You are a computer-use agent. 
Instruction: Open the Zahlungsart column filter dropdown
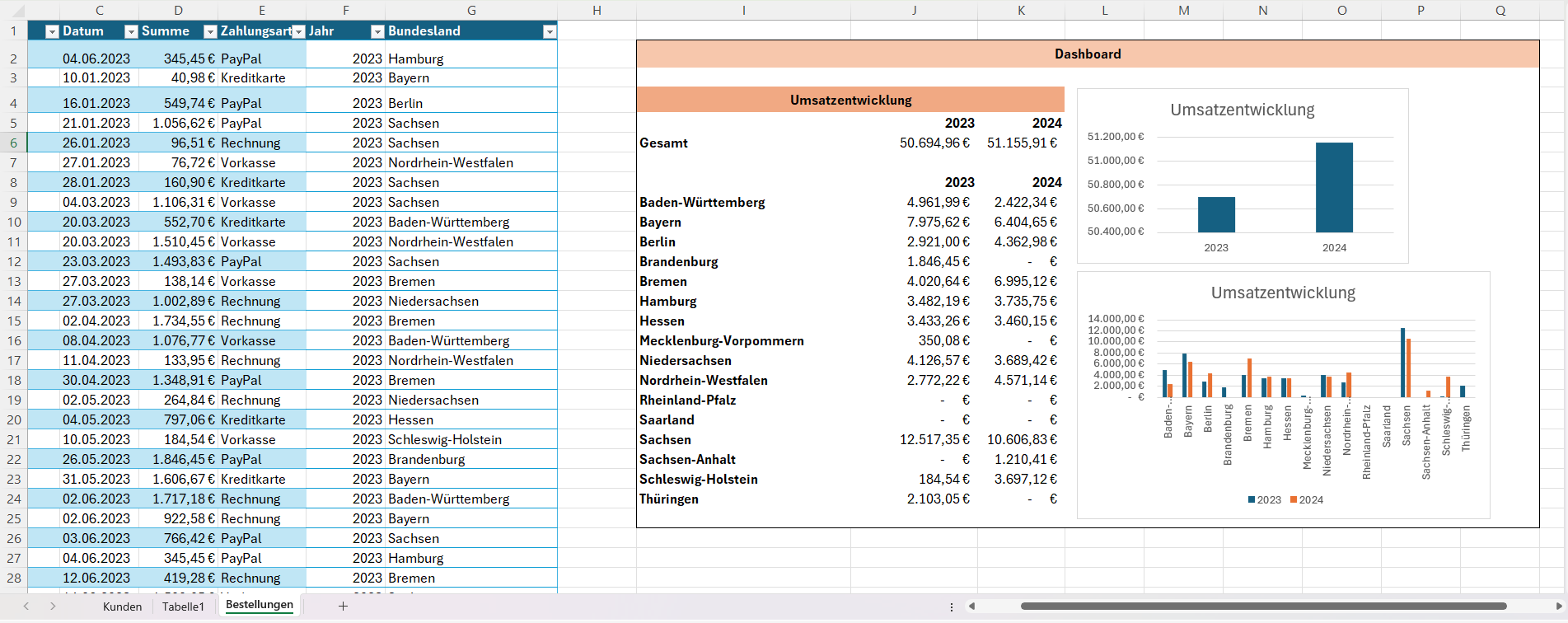(x=298, y=32)
